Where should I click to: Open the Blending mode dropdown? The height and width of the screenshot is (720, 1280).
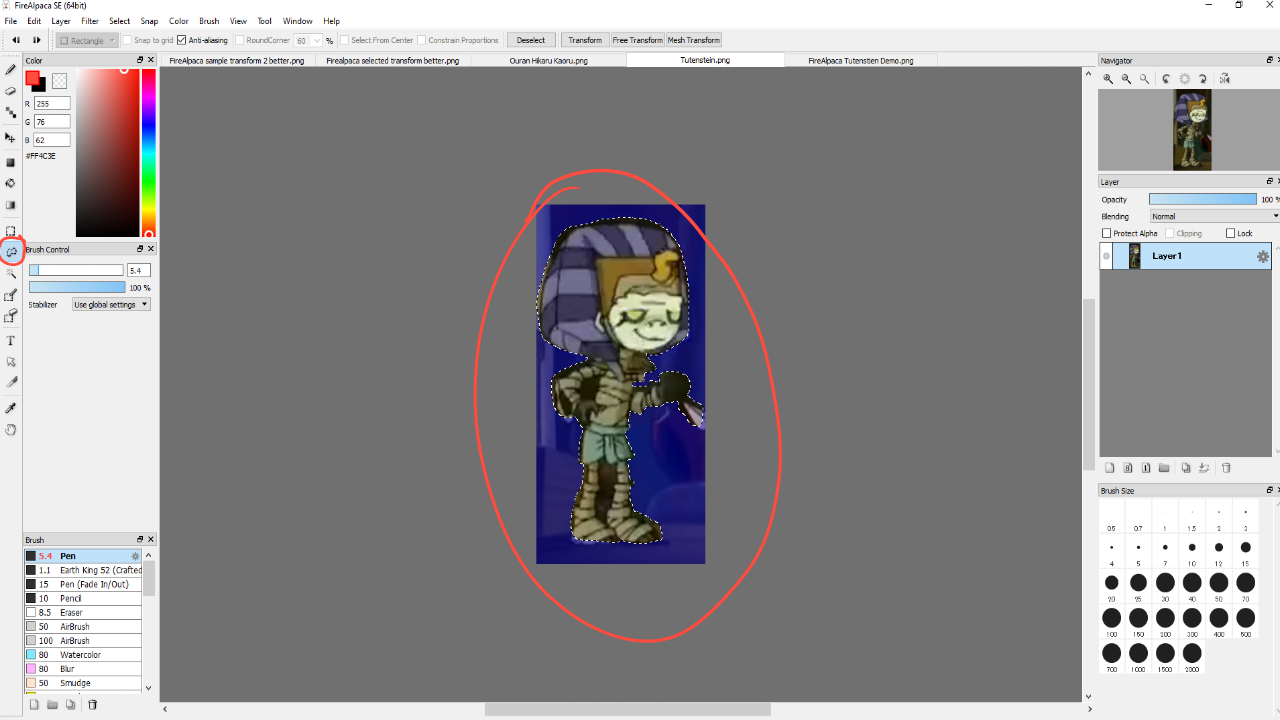click(1214, 217)
